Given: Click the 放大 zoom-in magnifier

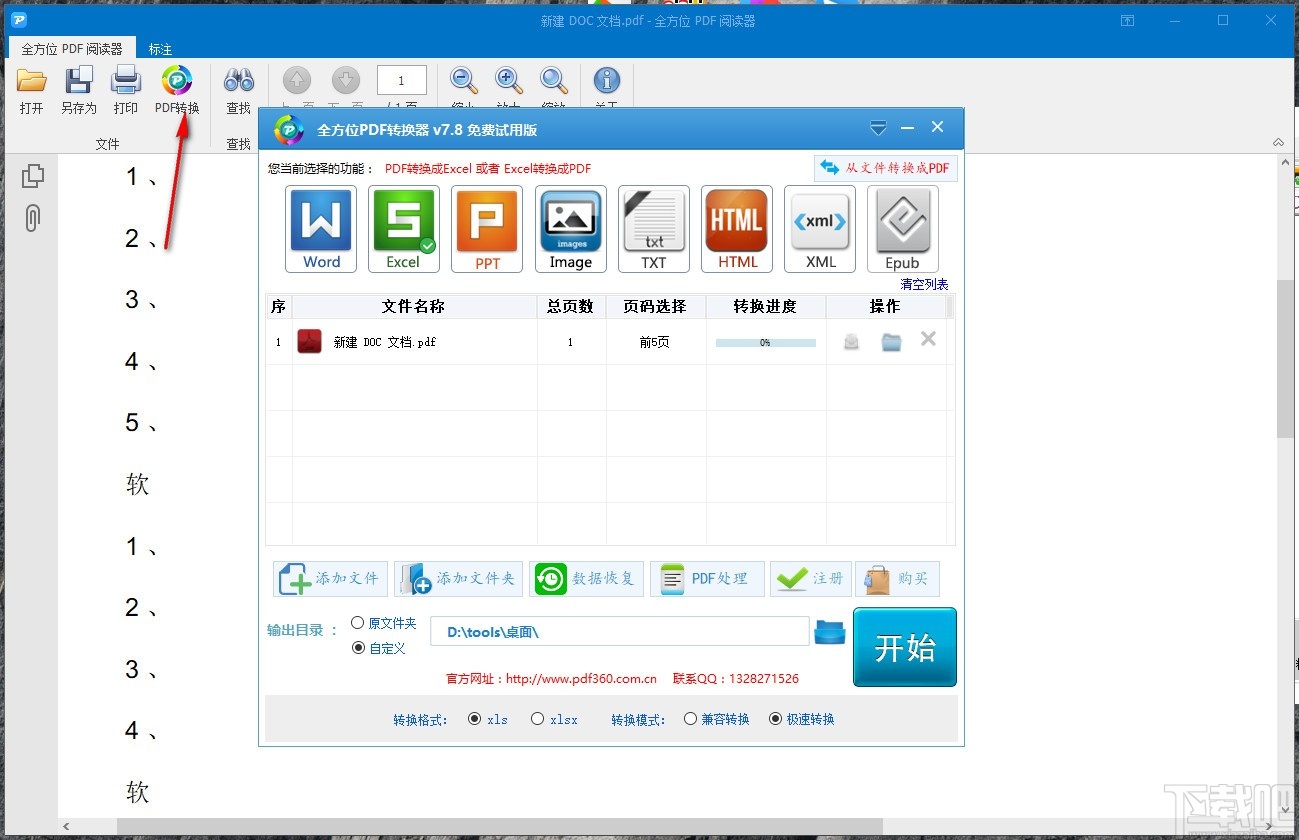Looking at the screenshot, I should tap(509, 81).
